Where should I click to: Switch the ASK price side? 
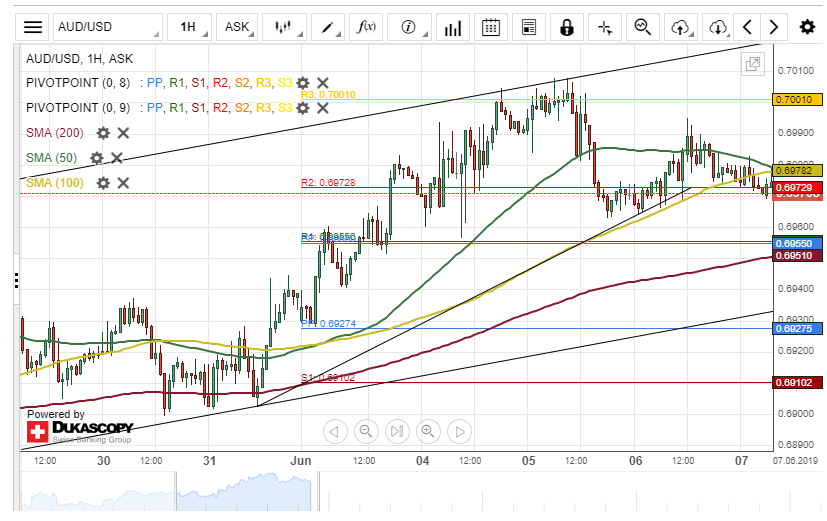tap(238, 27)
